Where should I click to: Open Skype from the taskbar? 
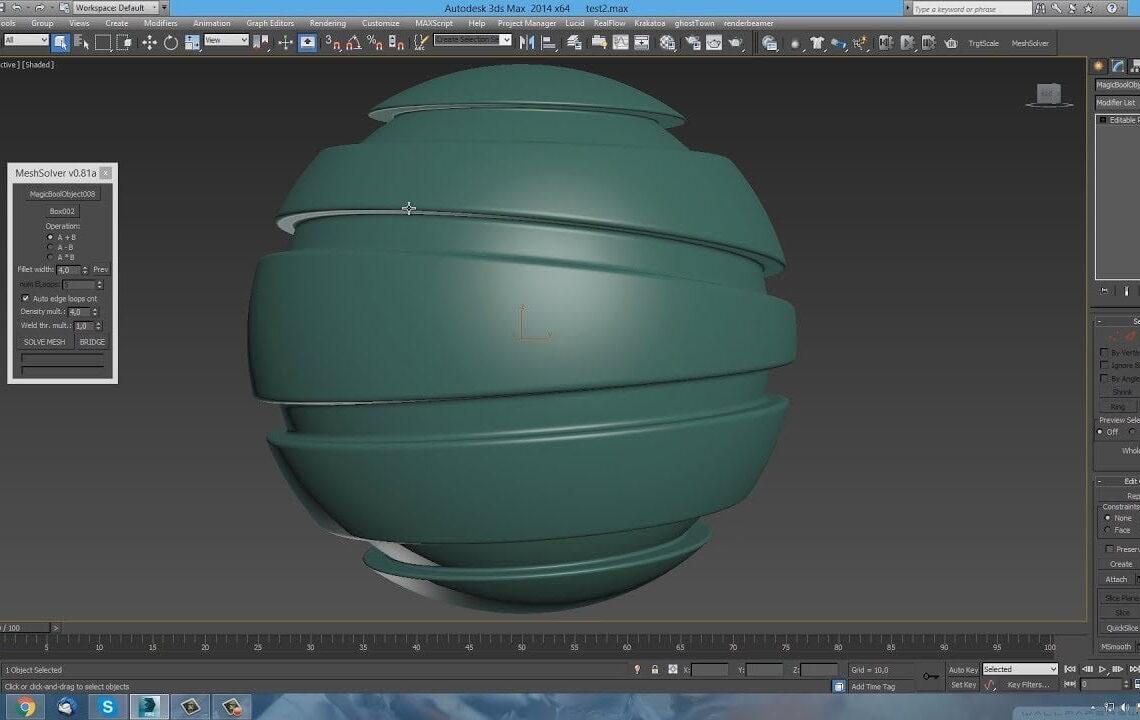tap(107, 707)
